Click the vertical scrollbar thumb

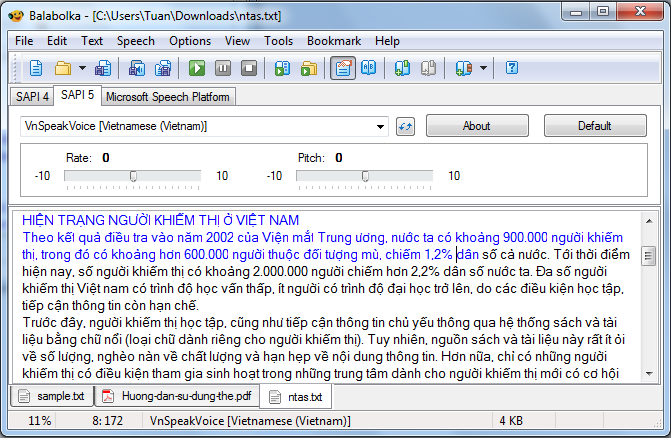pyautogui.click(x=649, y=256)
